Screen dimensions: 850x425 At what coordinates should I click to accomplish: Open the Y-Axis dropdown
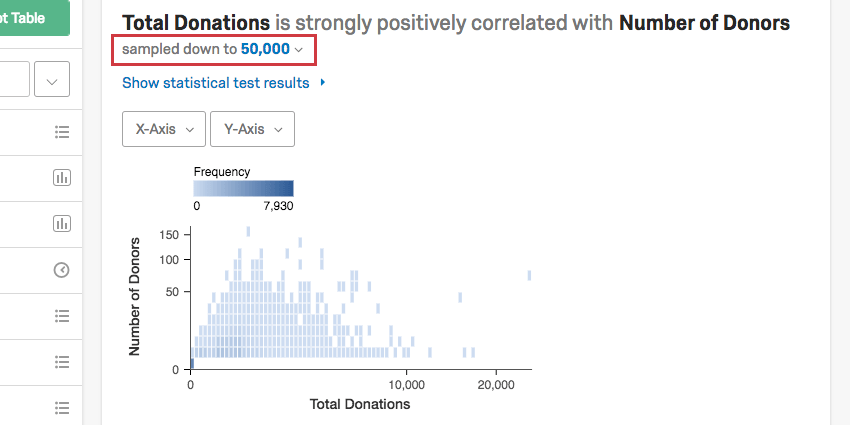point(253,129)
